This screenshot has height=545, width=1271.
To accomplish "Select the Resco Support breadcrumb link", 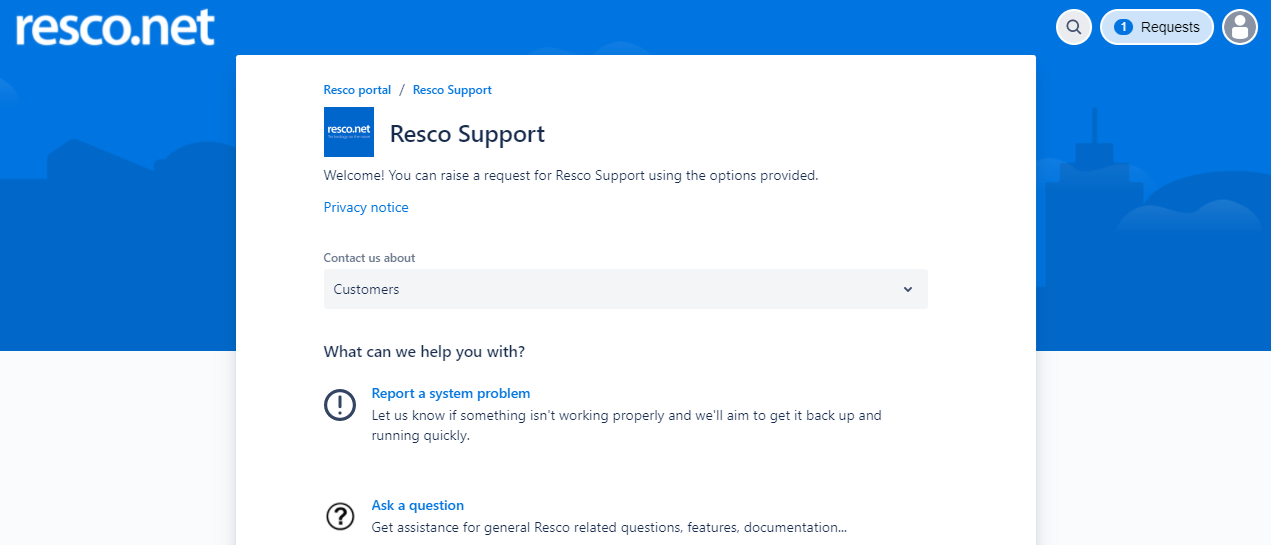I will (x=452, y=90).
